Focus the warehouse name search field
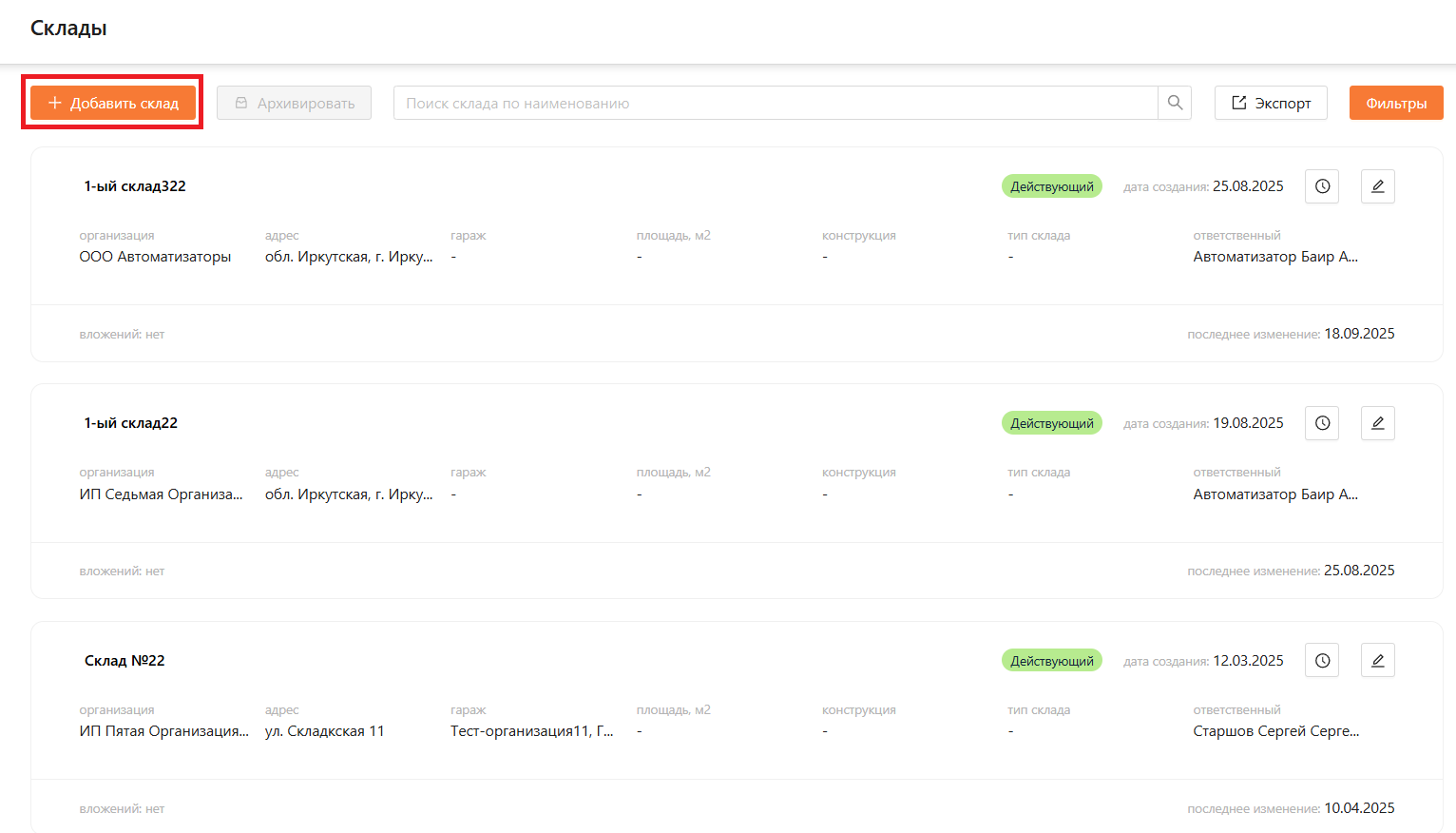The width and height of the screenshot is (1456, 833). pyautogui.click(x=775, y=103)
